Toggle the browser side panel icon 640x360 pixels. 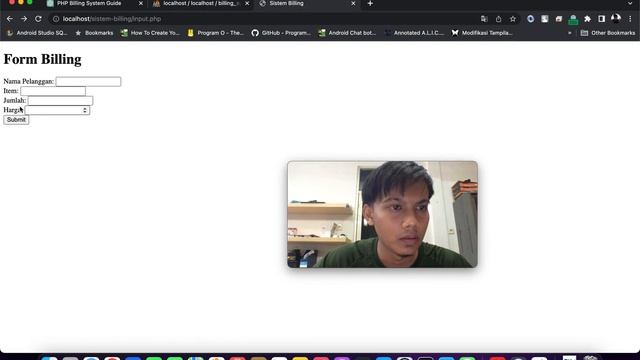pos(602,19)
